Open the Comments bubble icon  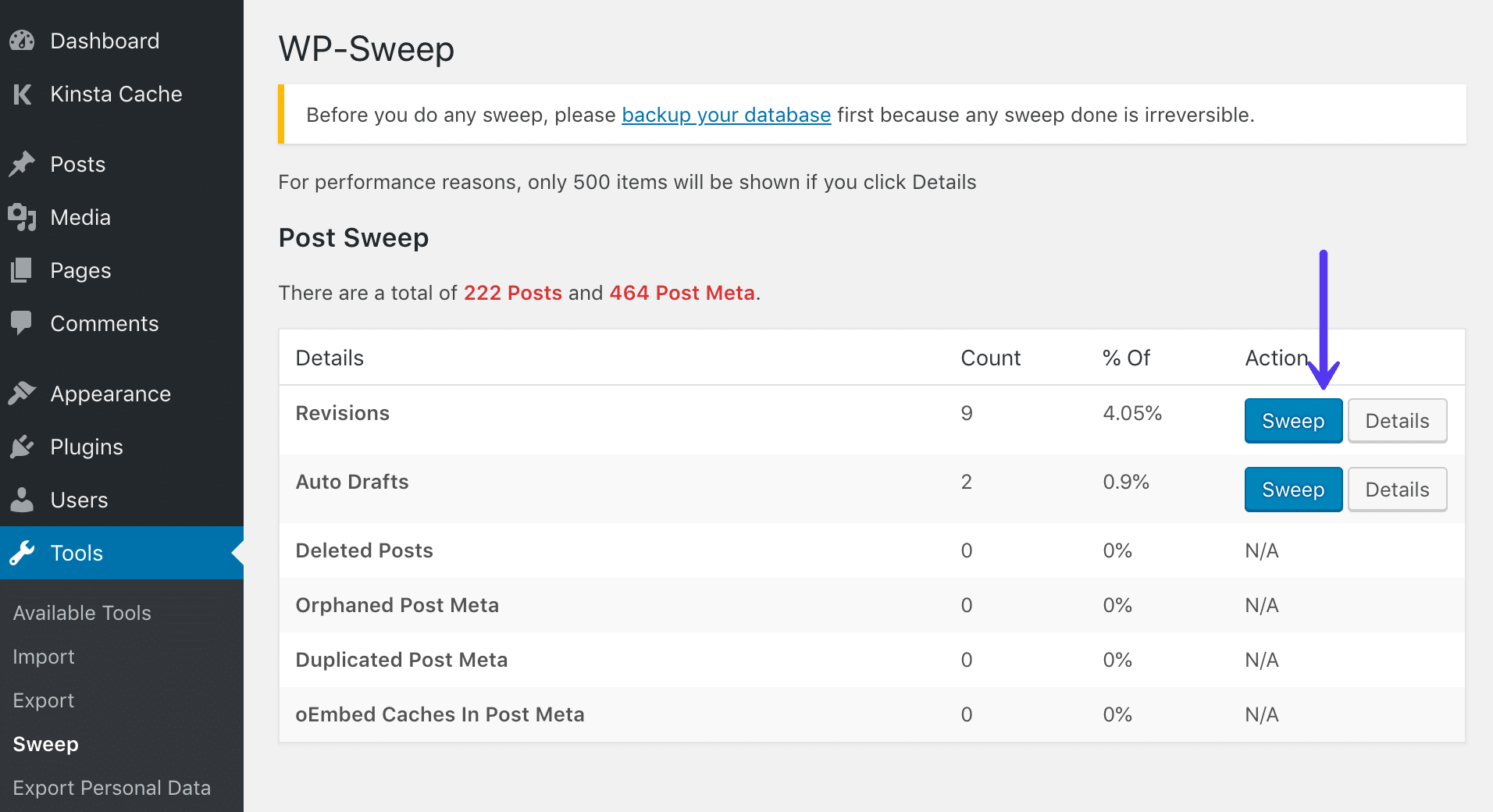(x=23, y=323)
